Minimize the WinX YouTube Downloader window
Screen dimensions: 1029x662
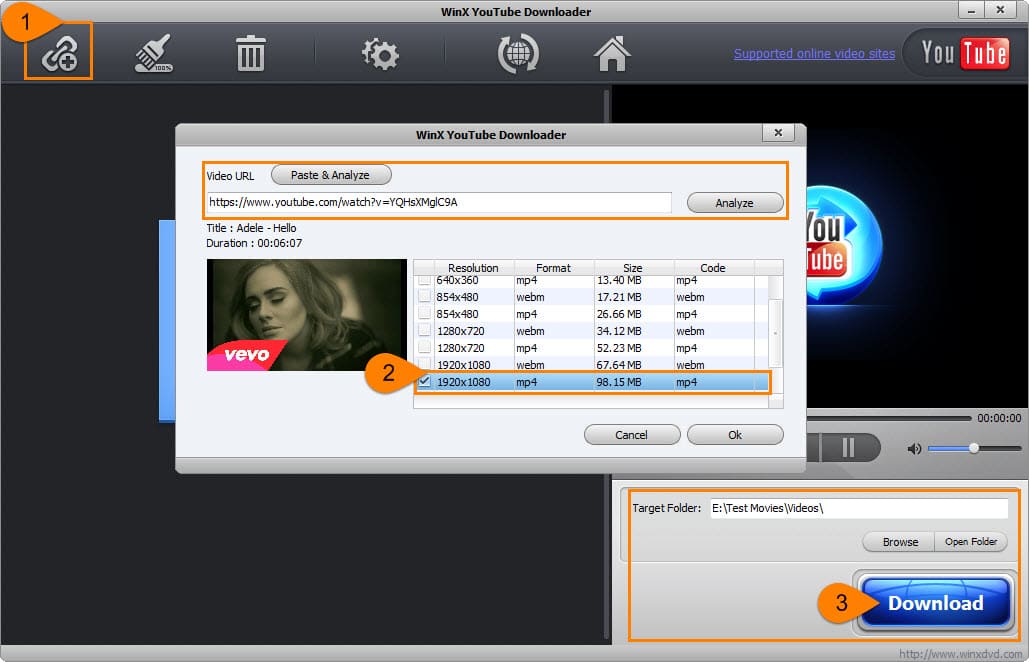(971, 10)
